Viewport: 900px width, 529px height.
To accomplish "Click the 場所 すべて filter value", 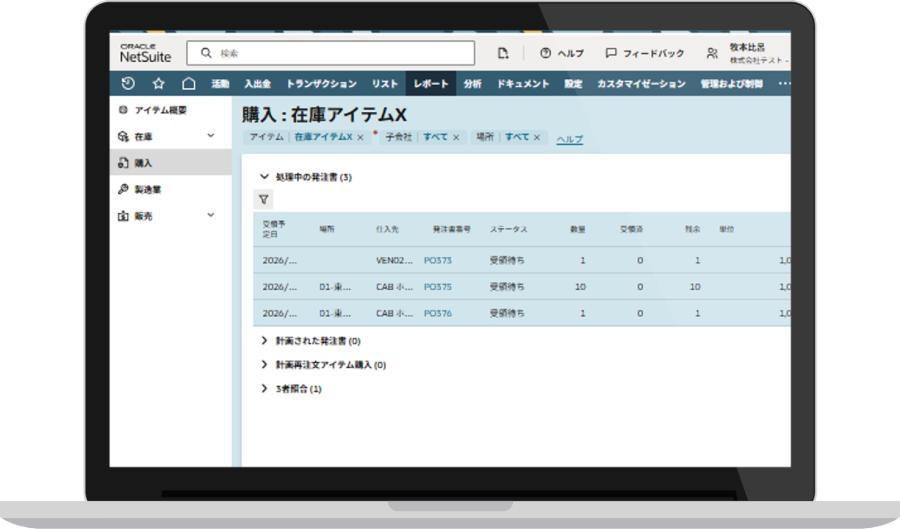I will click(517, 137).
